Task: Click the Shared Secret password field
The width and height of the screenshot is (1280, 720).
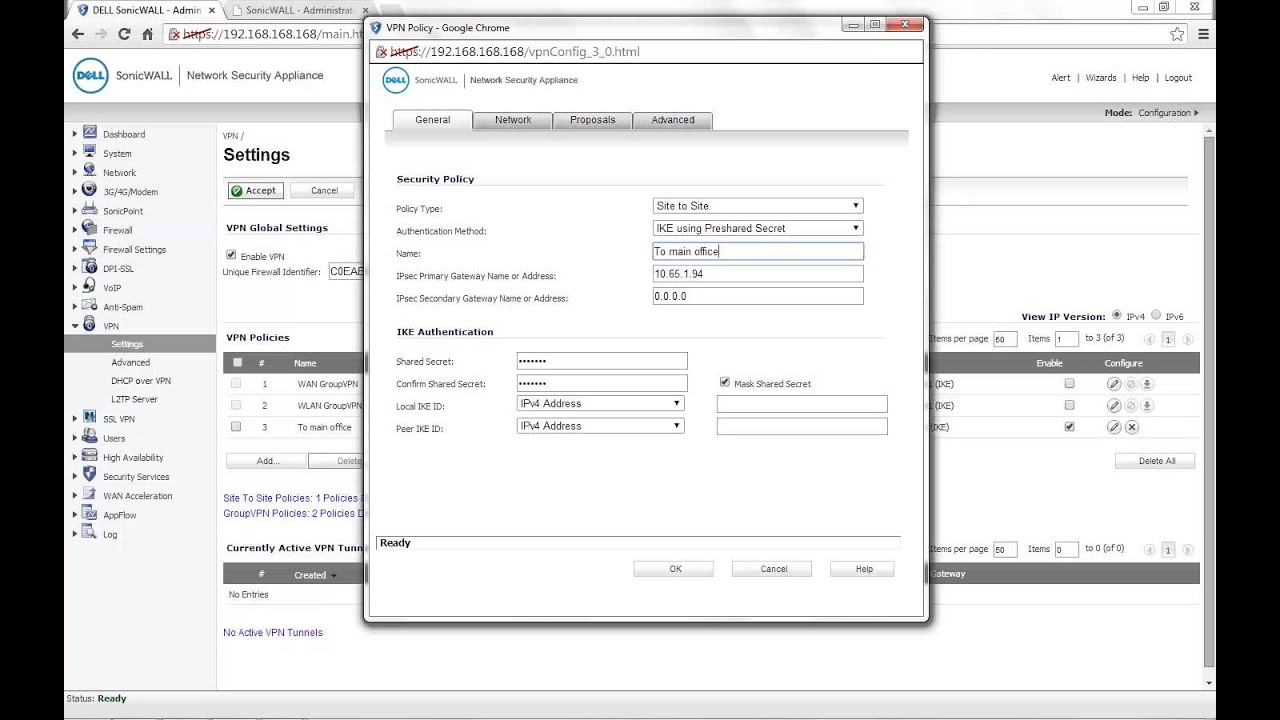Action: 602,361
